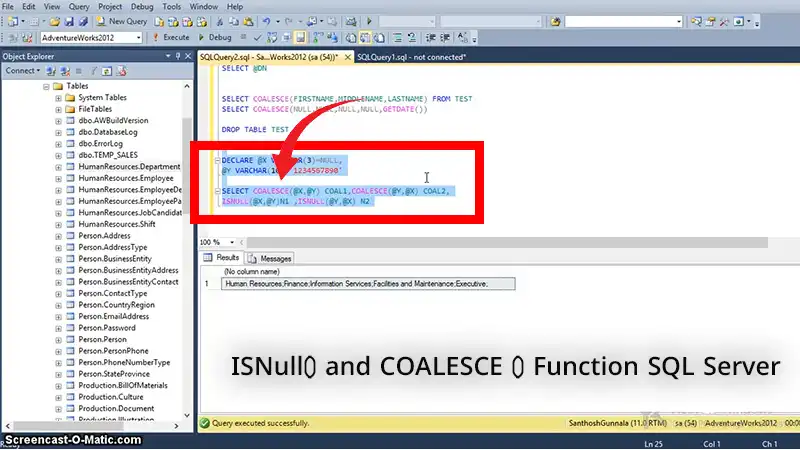Viewport: 800px width, 450px height.
Task: Click the DROP TABLE TEST line
Action: pyautogui.click(x=255, y=130)
